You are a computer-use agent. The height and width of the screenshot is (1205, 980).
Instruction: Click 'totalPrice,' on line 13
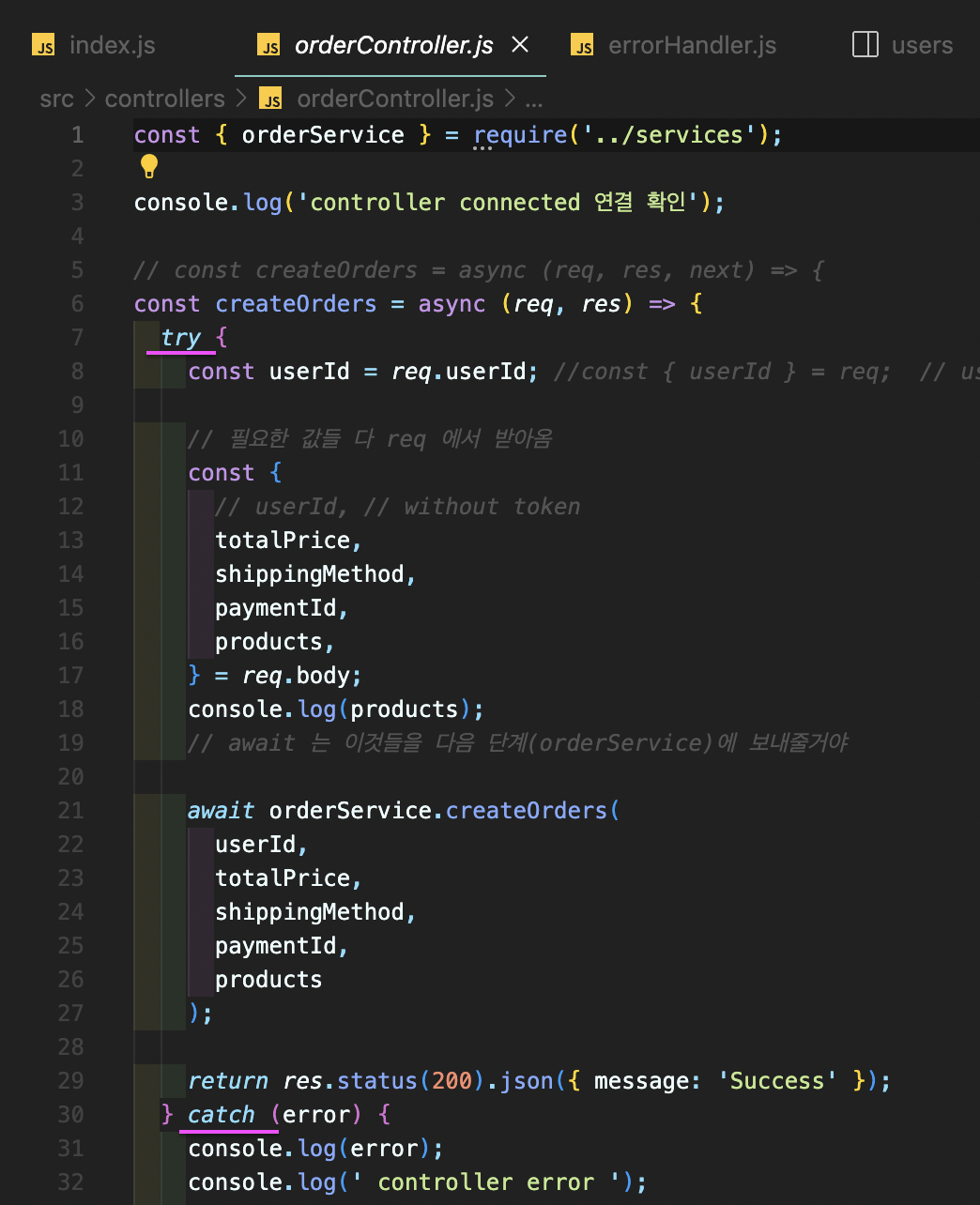288,541
